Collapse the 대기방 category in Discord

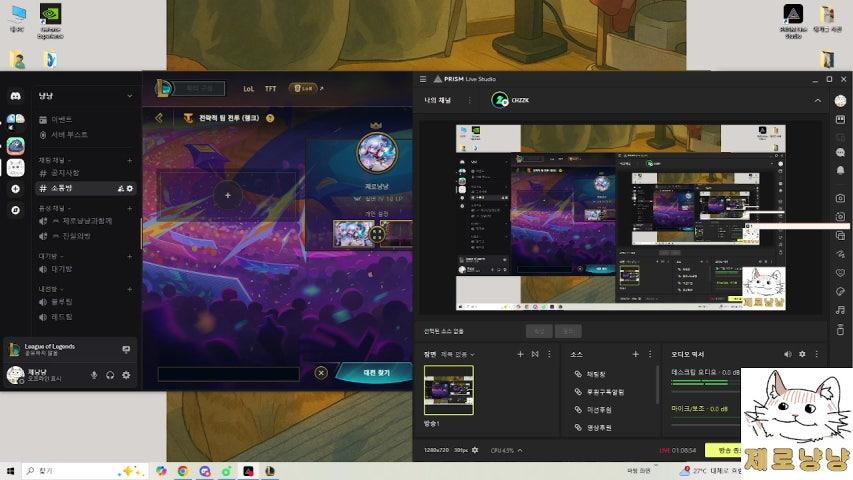pyautogui.click(x=51, y=256)
